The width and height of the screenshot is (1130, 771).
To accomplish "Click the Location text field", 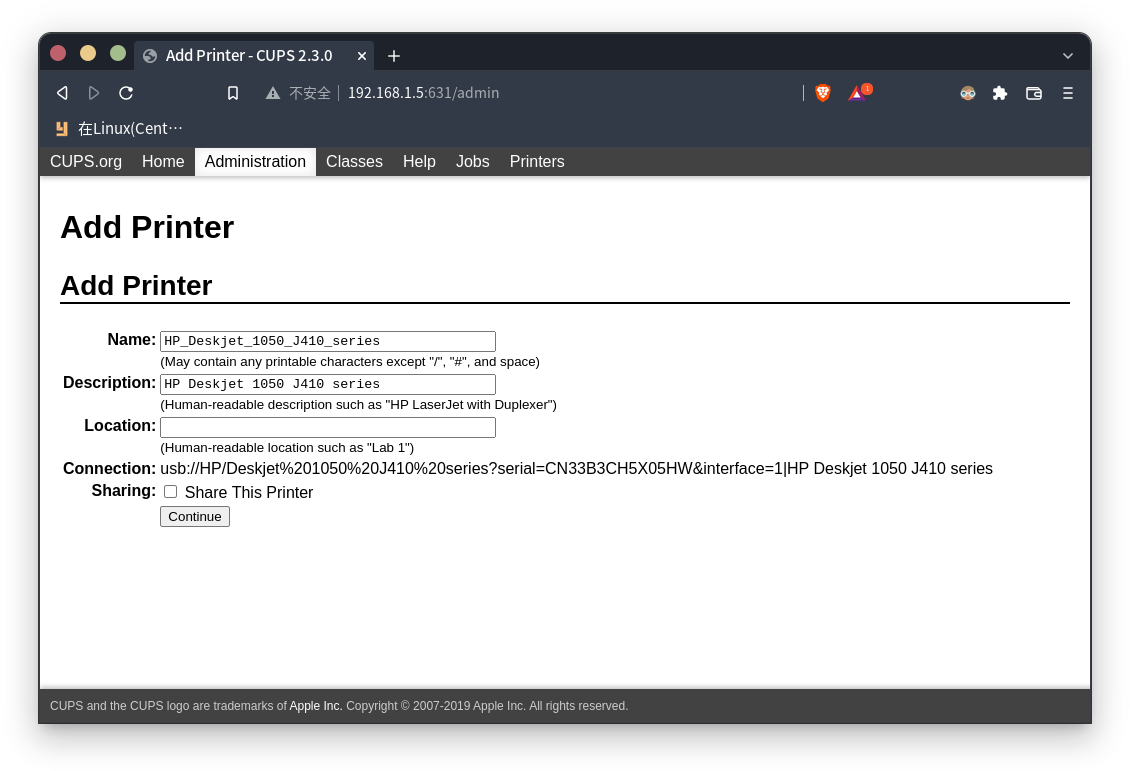I will pos(328,428).
